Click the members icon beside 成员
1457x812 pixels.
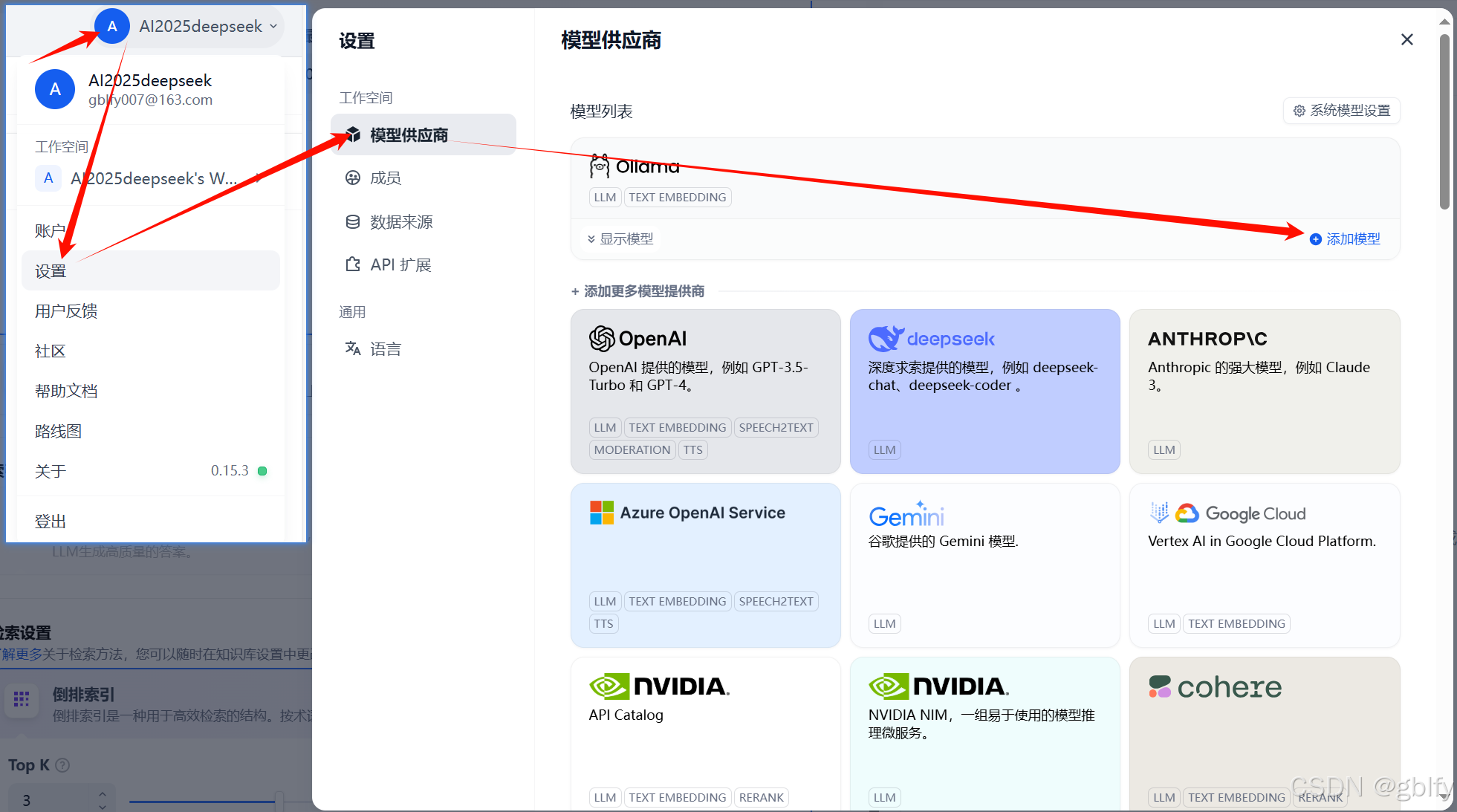pos(353,178)
